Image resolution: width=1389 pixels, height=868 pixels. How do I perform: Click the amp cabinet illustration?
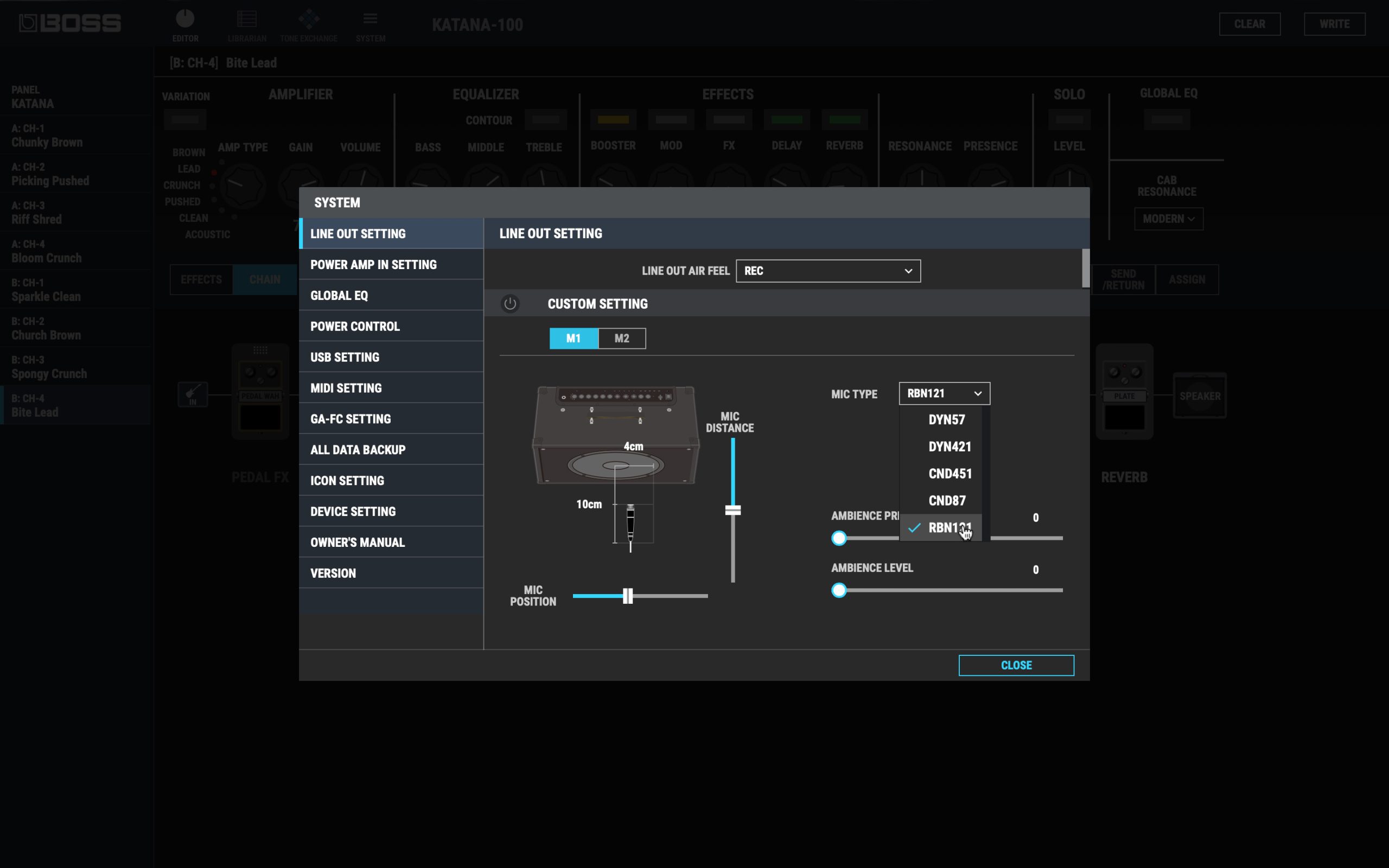click(x=616, y=435)
